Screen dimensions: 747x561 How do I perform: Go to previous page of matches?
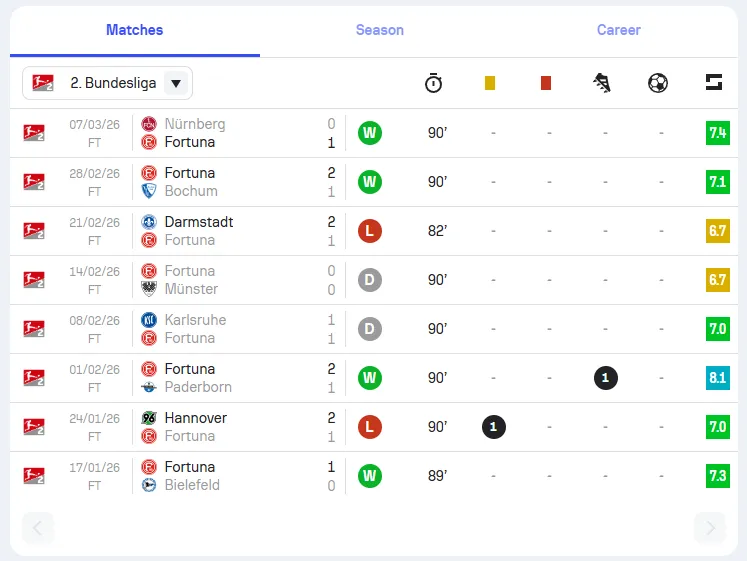coord(38,528)
